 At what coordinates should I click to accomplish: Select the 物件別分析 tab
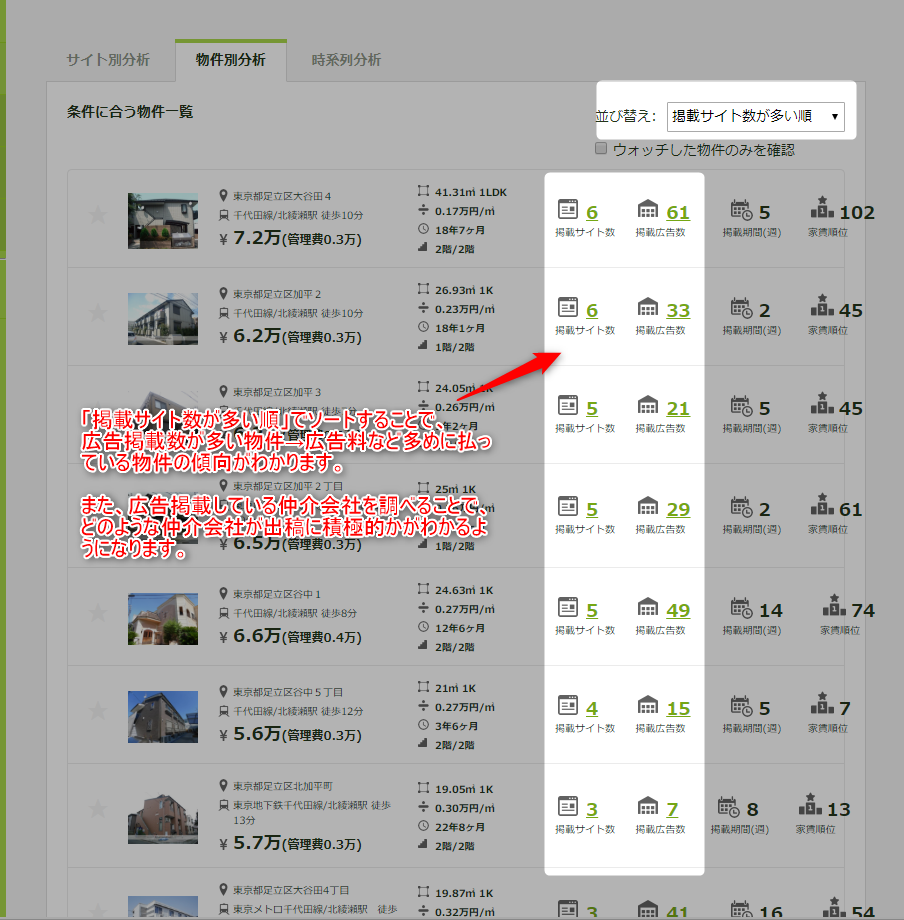(x=231, y=60)
